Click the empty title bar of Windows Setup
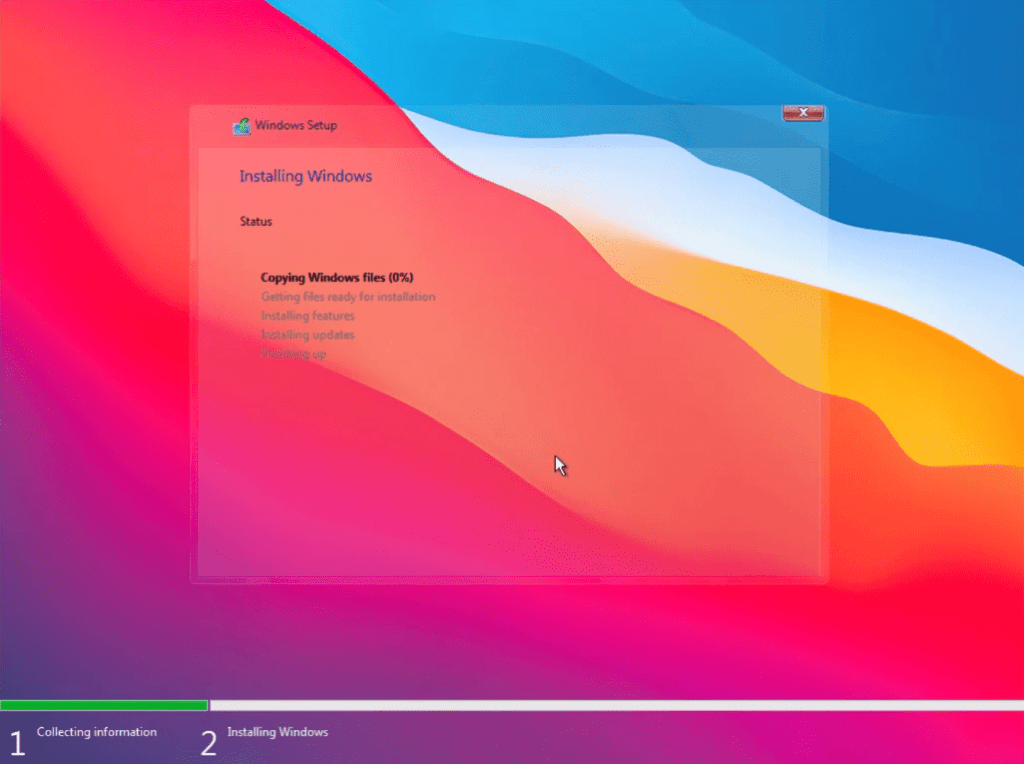The width and height of the screenshot is (1024, 764). [550, 126]
